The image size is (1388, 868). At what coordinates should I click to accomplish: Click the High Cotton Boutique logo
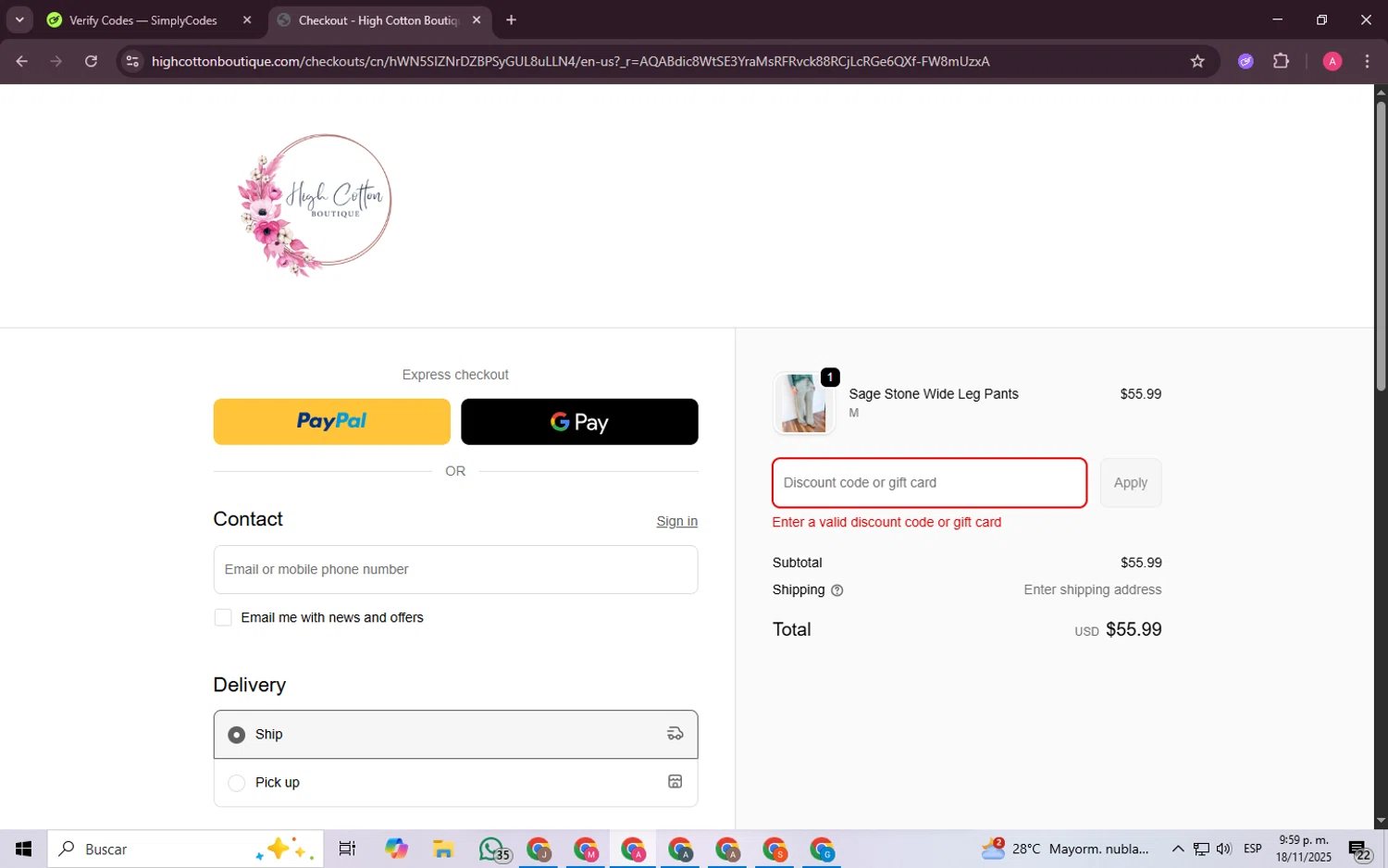click(315, 205)
